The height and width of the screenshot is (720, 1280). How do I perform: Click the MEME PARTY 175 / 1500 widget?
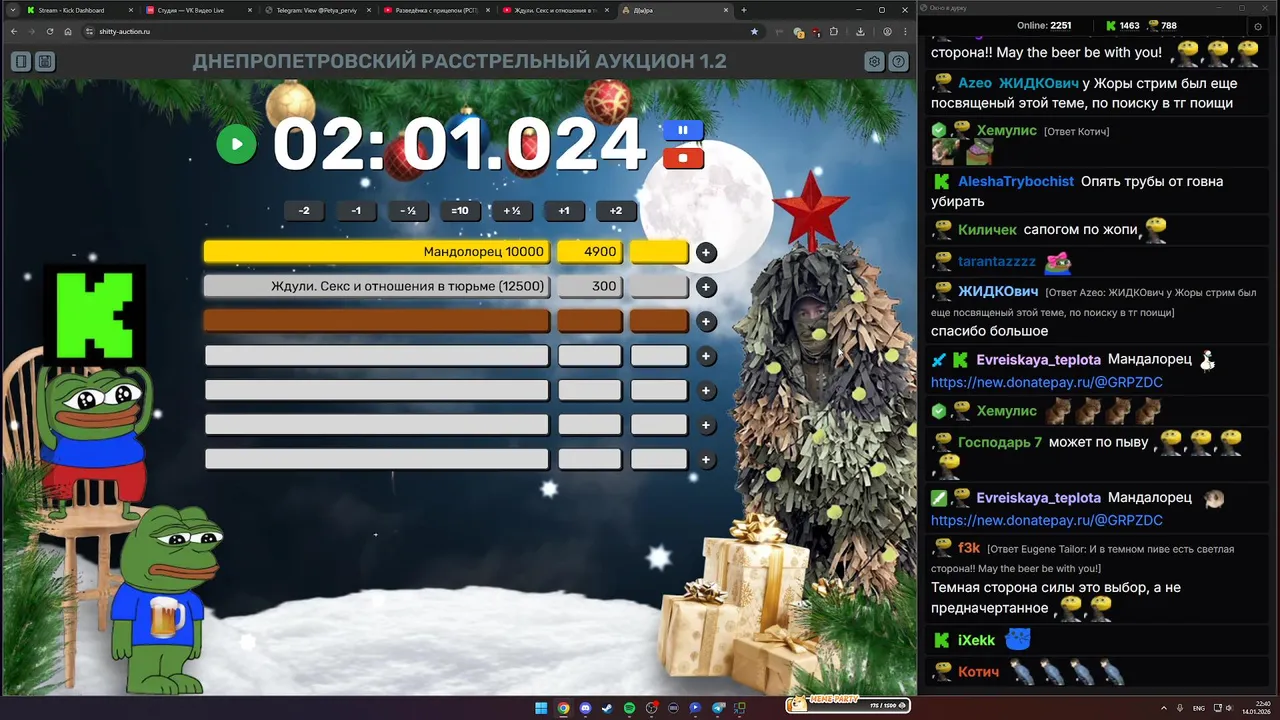tap(849, 704)
